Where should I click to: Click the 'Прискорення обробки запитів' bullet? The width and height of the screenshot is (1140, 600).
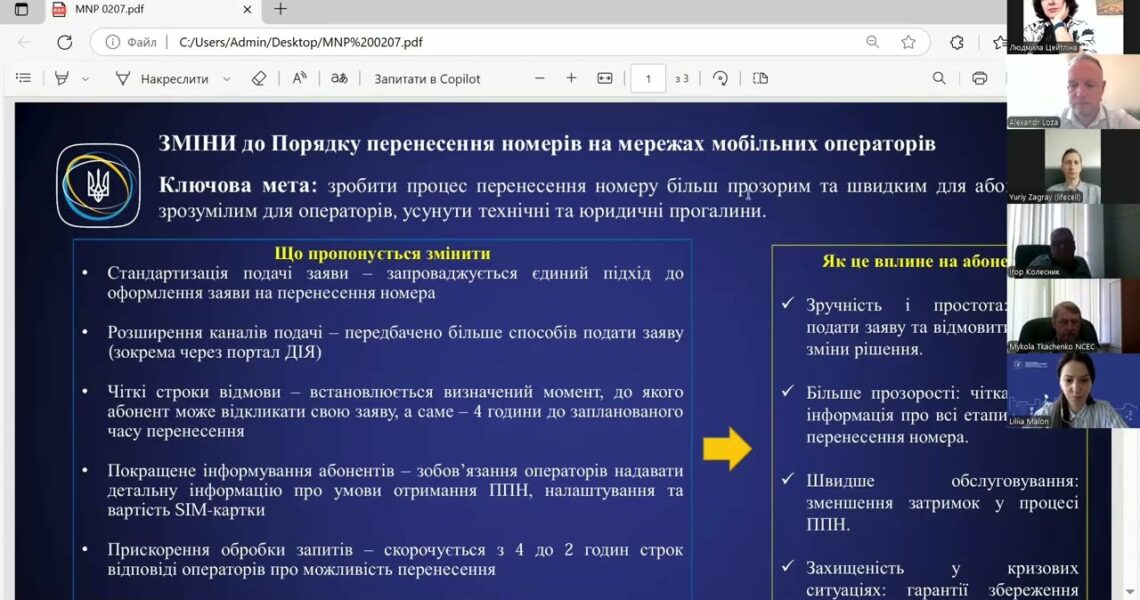click(395, 559)
